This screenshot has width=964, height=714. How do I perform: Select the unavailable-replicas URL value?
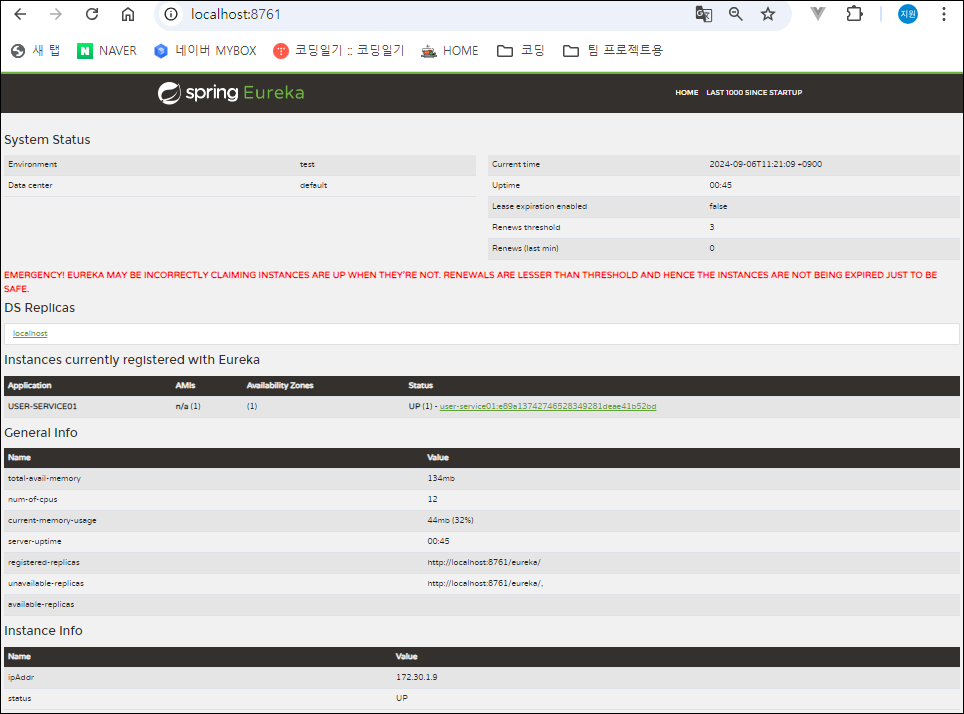[485, 583]
